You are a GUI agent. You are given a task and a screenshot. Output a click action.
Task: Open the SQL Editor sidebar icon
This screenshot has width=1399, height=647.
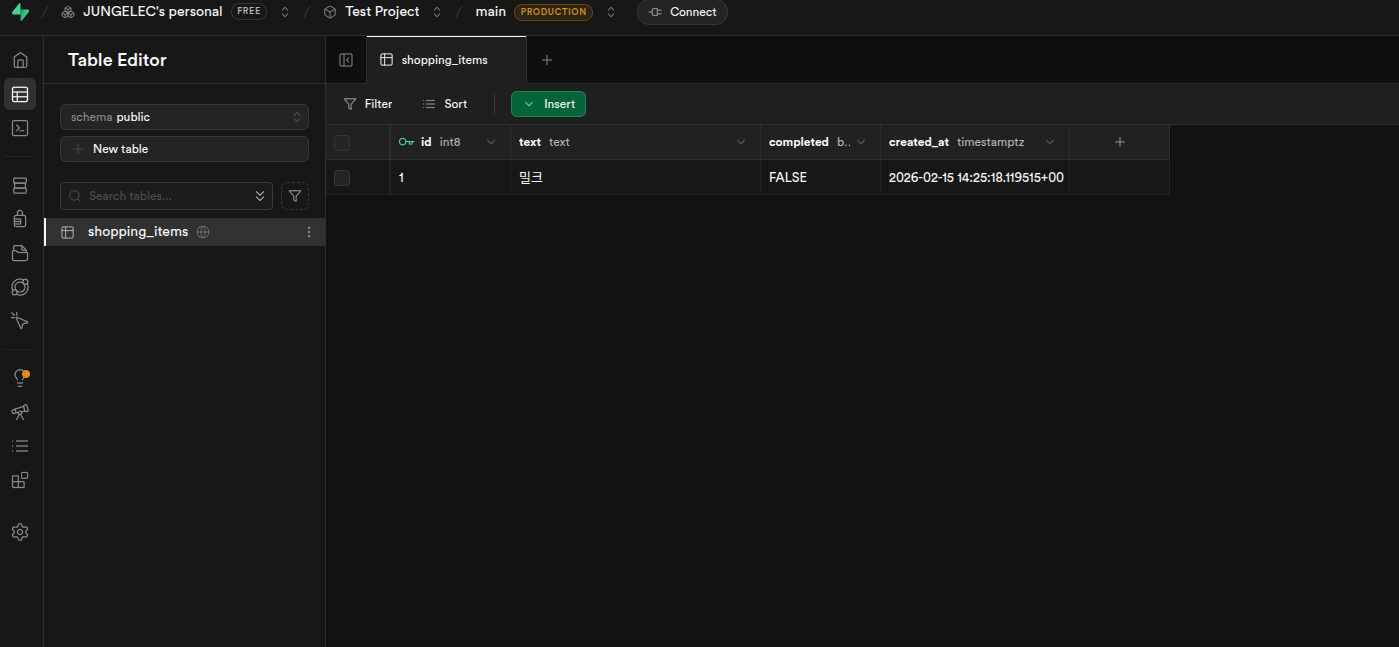[20, 128]
